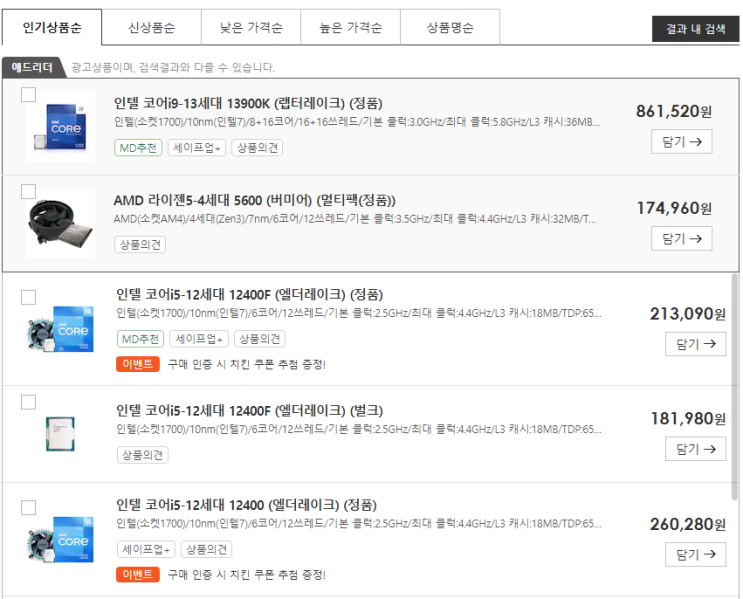Open the 상품명순 tab

(x=450, y=27)
